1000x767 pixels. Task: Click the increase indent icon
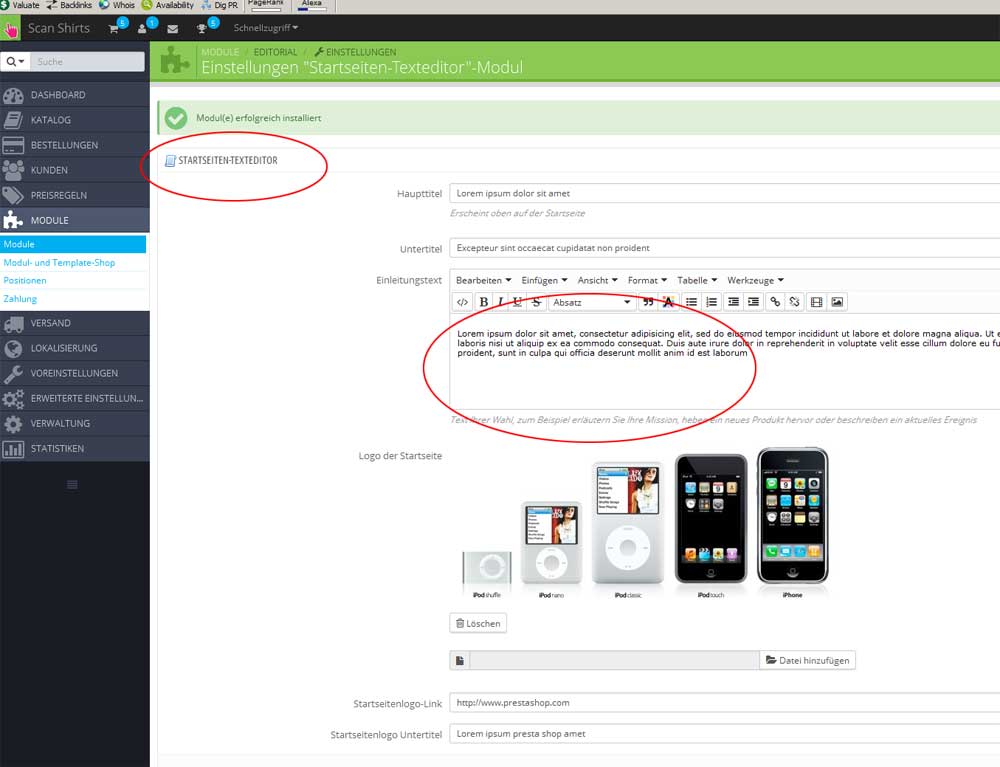[753, 302]
